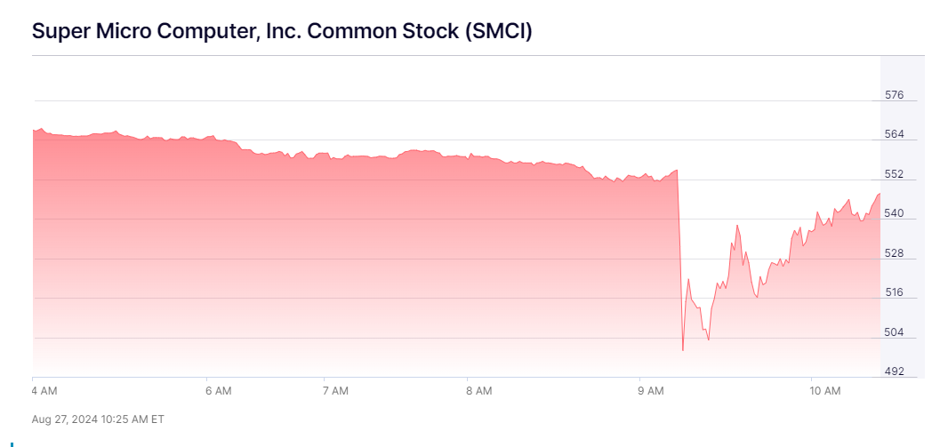The width and height of the screenshot is (948, 447).
Task: Select the 7 AM time axis marker
Action: (334, 391)
